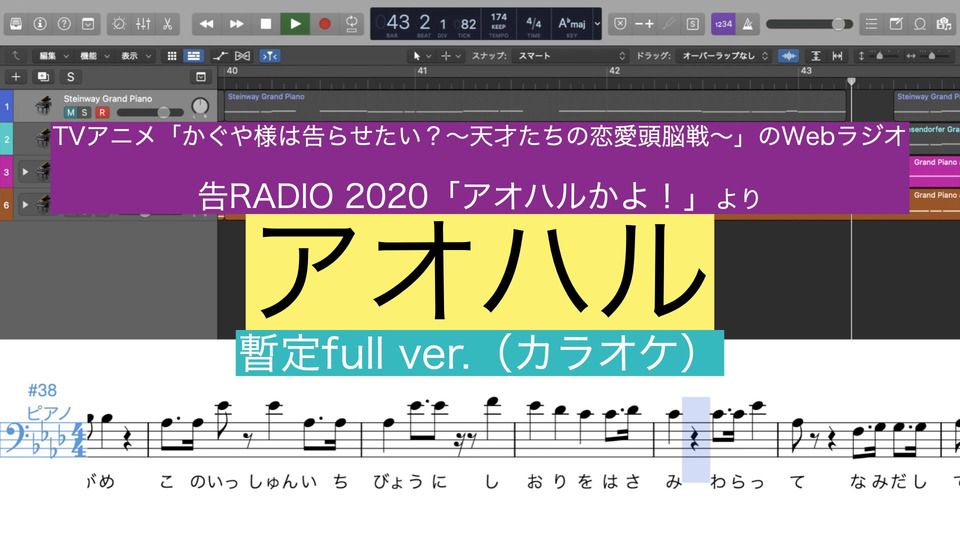Image resolution: width=960 pixels, height=540 pixels.
Task: Toggle the waveform zoom button
Action: coord(789,56)
